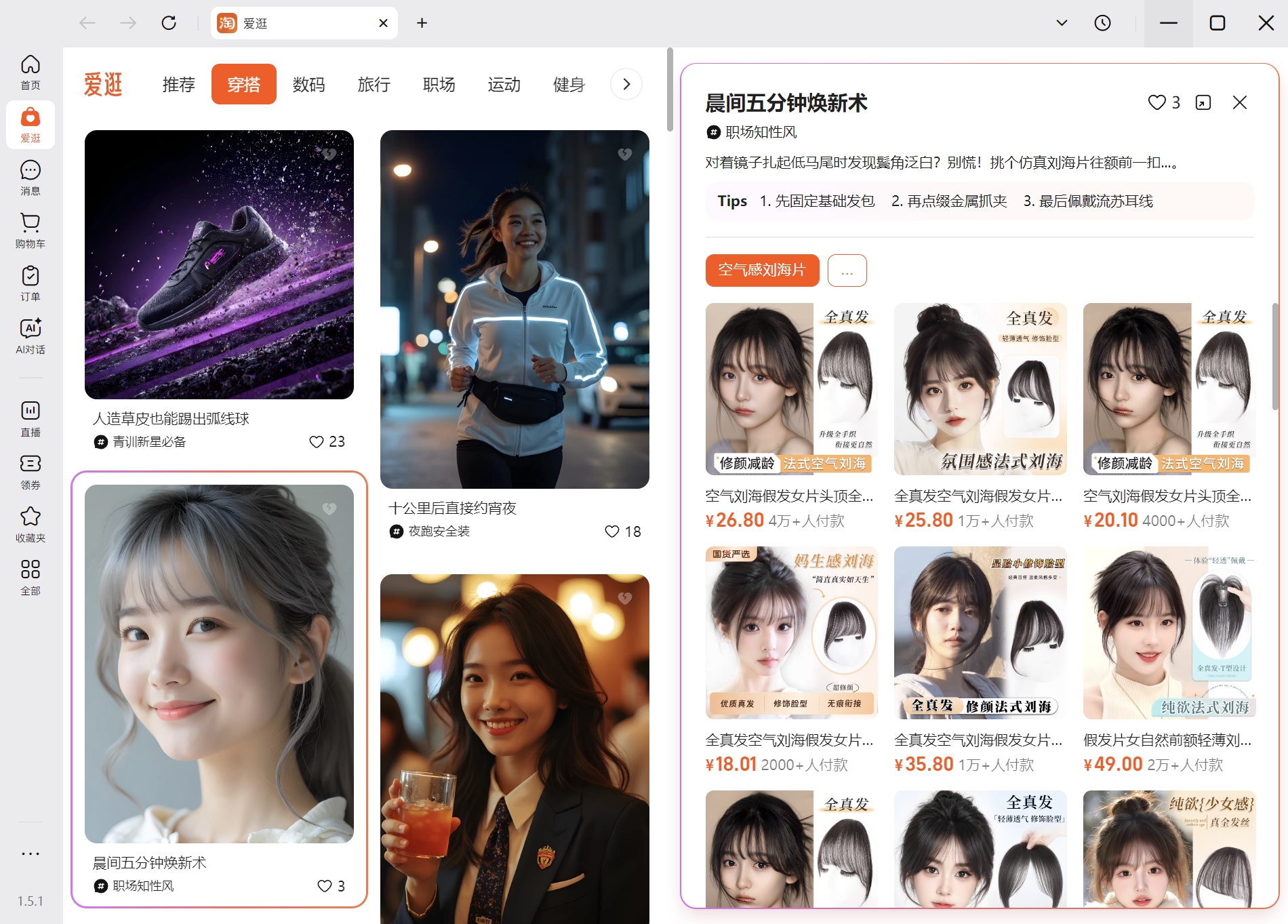Start an AI对话 conversation
The image size is (1288, 924).
(30, 336)
